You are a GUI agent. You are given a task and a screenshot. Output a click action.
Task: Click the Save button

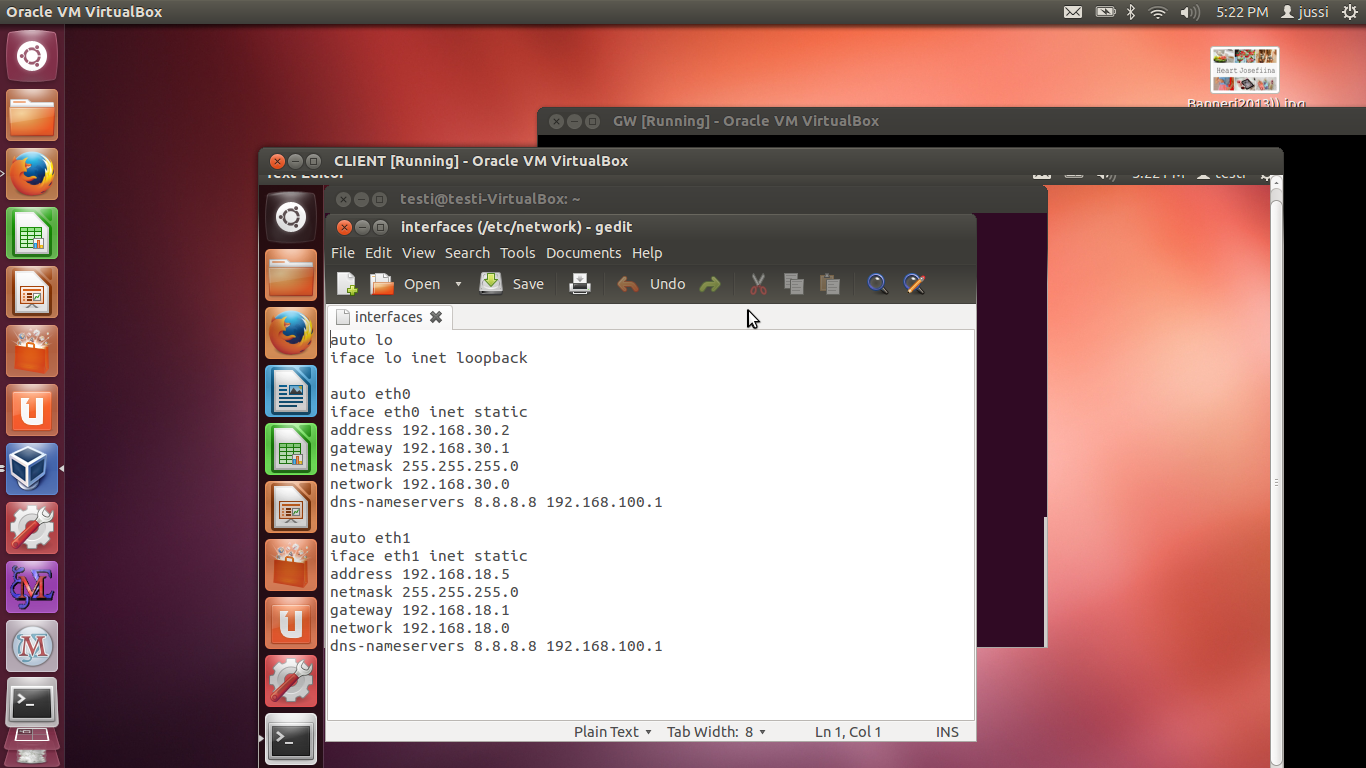pos(512,284)
